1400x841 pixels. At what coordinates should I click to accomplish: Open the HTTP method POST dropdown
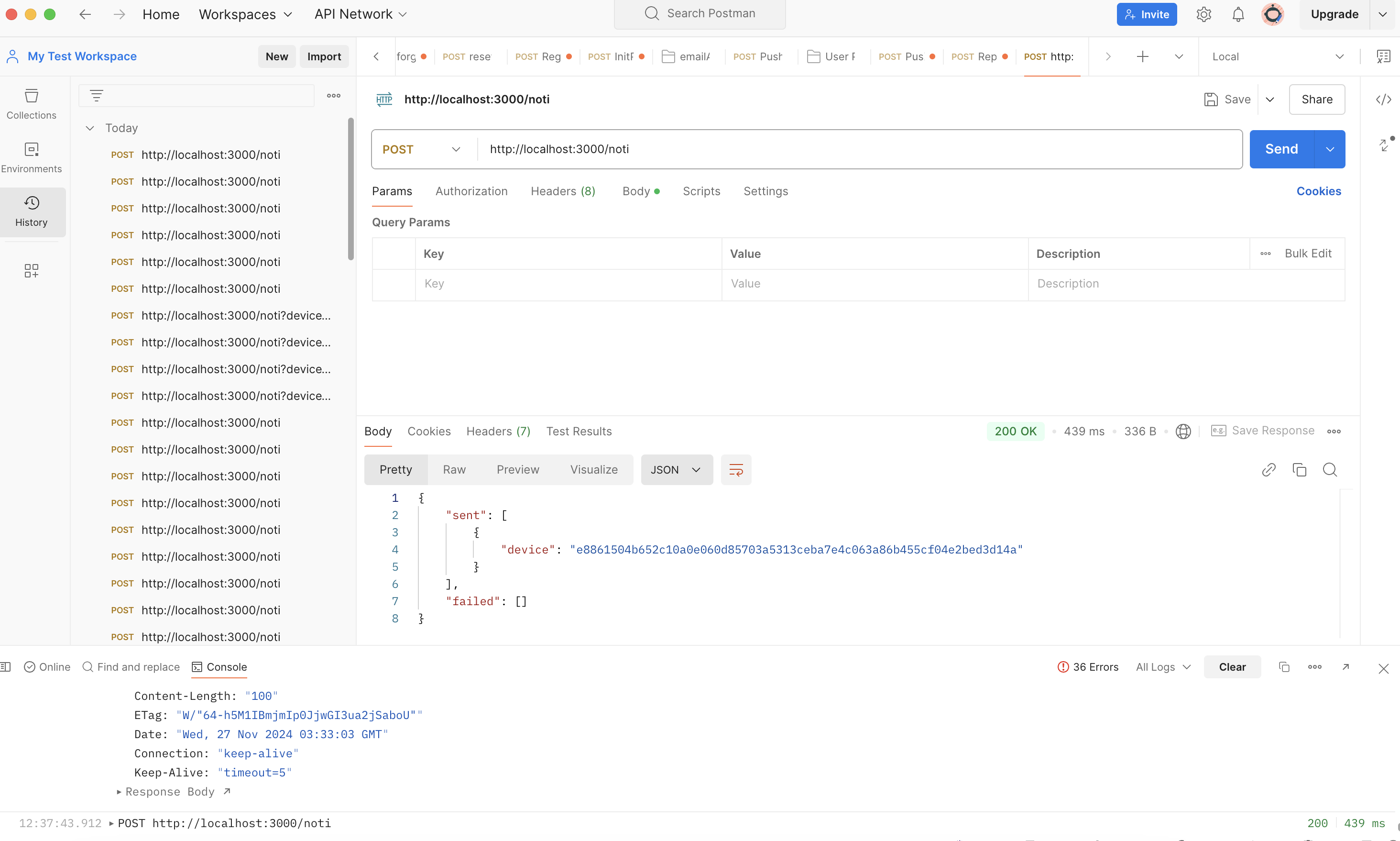pyautogui.click(x=422, y=149)
